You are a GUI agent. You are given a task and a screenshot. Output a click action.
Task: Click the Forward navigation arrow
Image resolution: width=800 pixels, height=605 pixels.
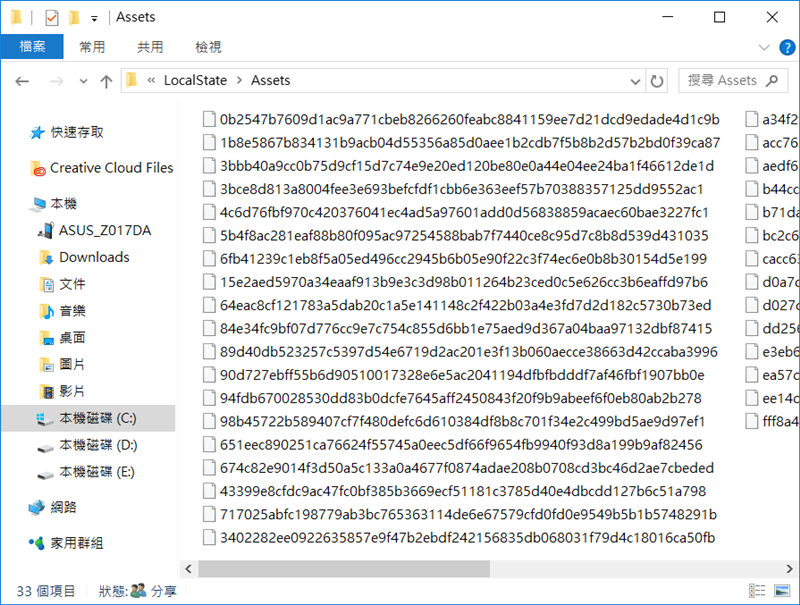[56, 81]
